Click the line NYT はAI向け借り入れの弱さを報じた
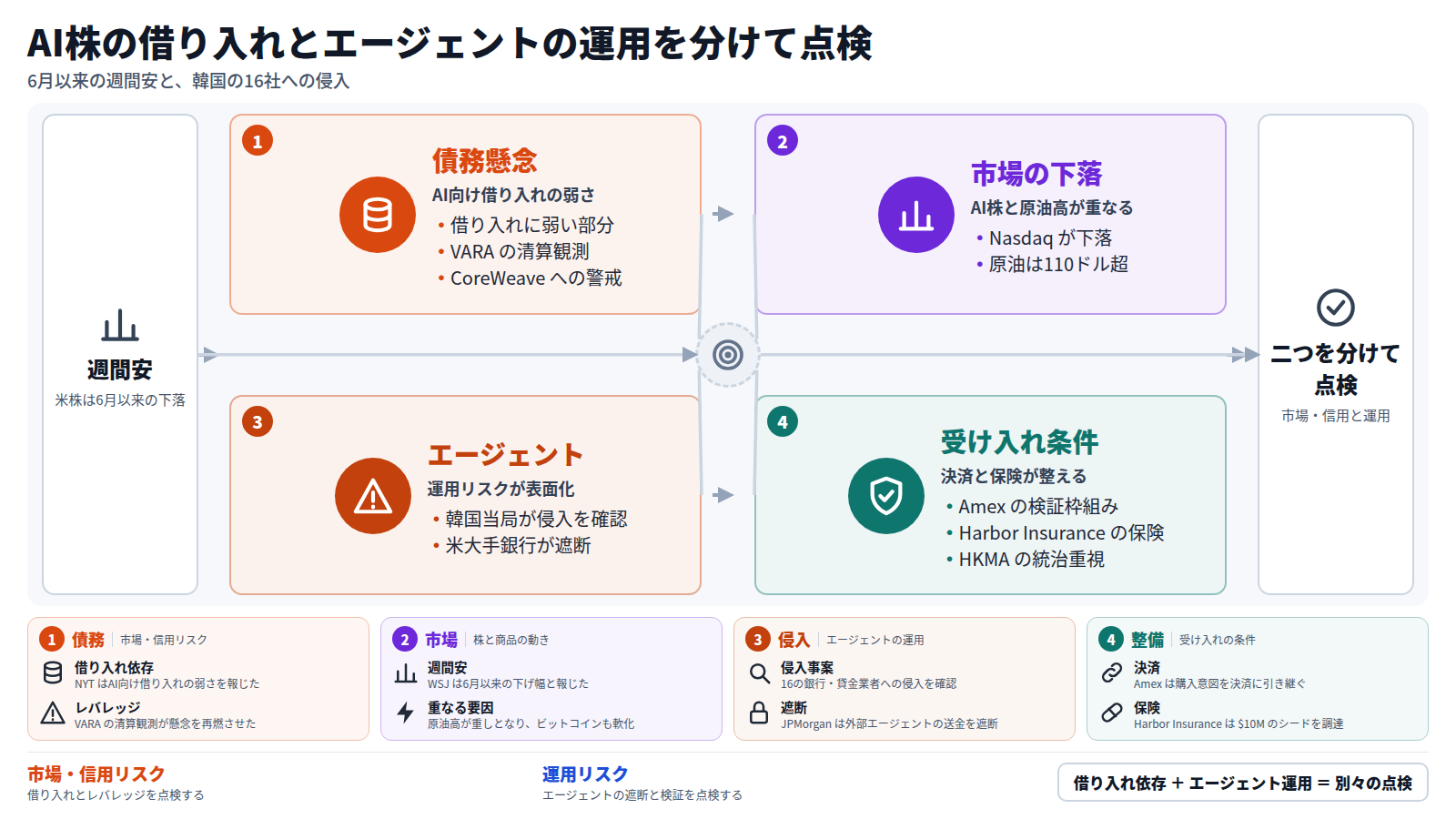The height and width of the screenshot is (819, 1456). click(x=167, y=683)
